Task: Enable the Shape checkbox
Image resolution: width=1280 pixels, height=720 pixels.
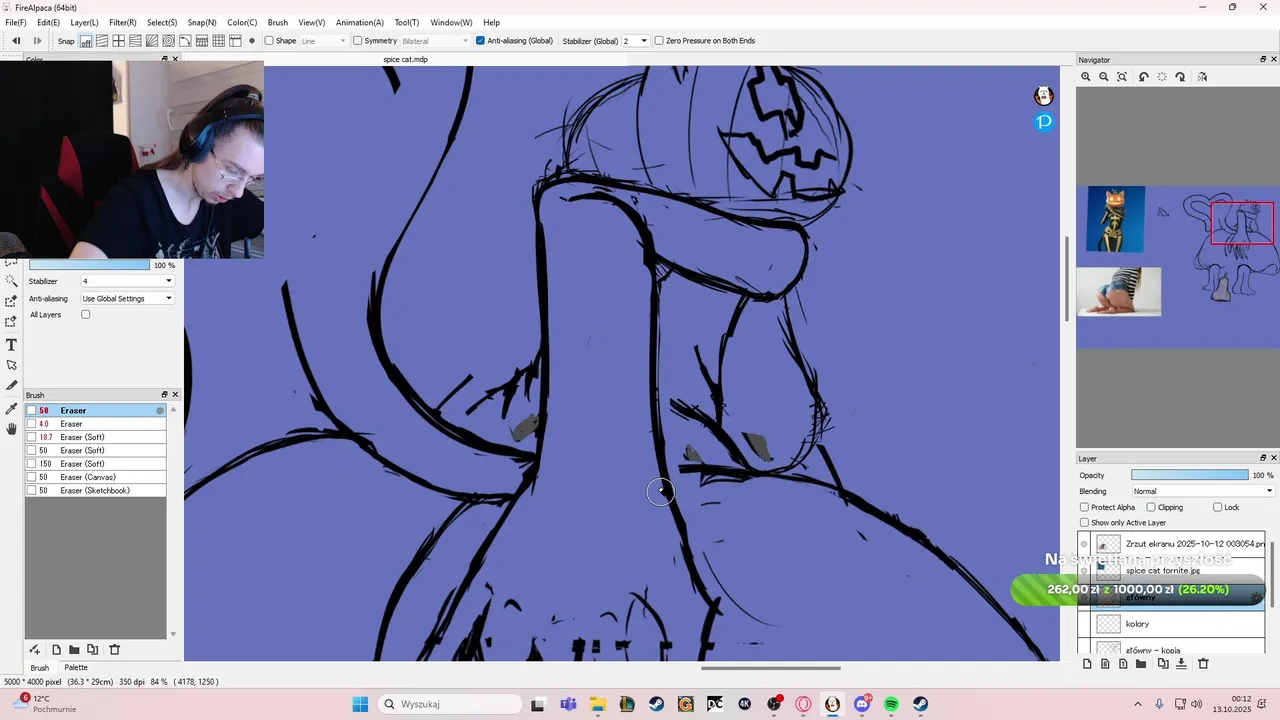Action: [270, 41]
